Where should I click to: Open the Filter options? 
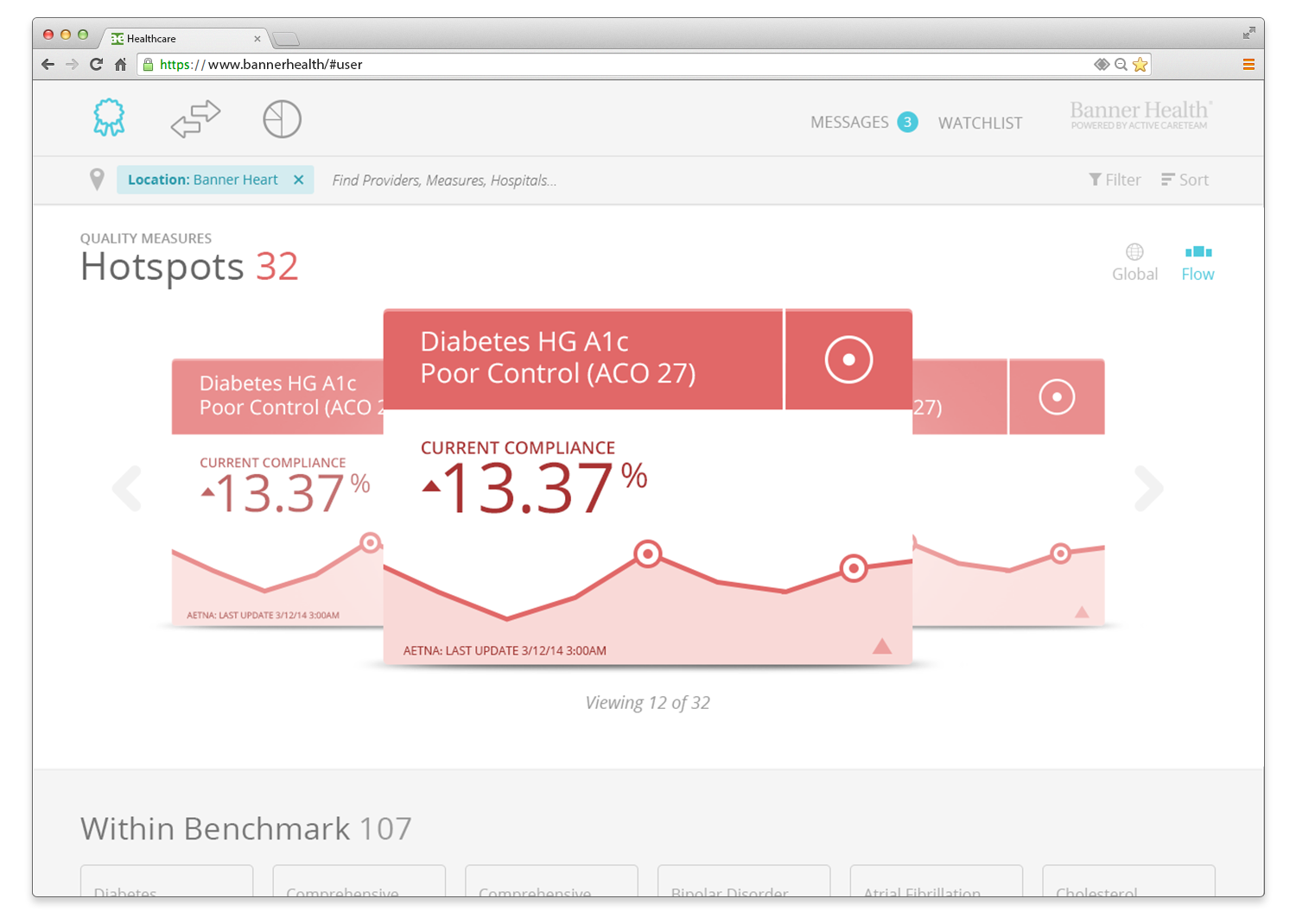pos(1115,180)
